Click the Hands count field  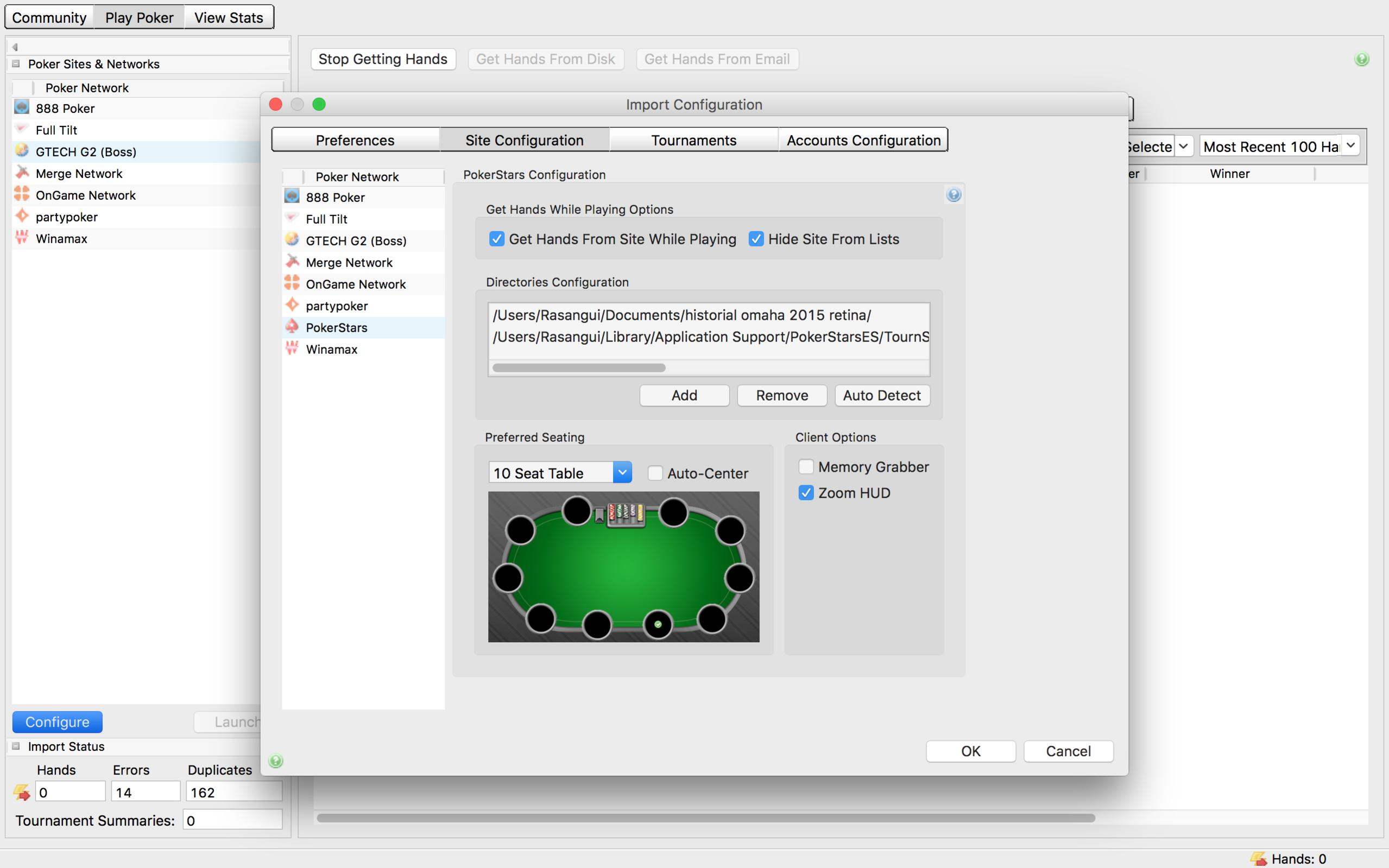click(x=71, y=792)
